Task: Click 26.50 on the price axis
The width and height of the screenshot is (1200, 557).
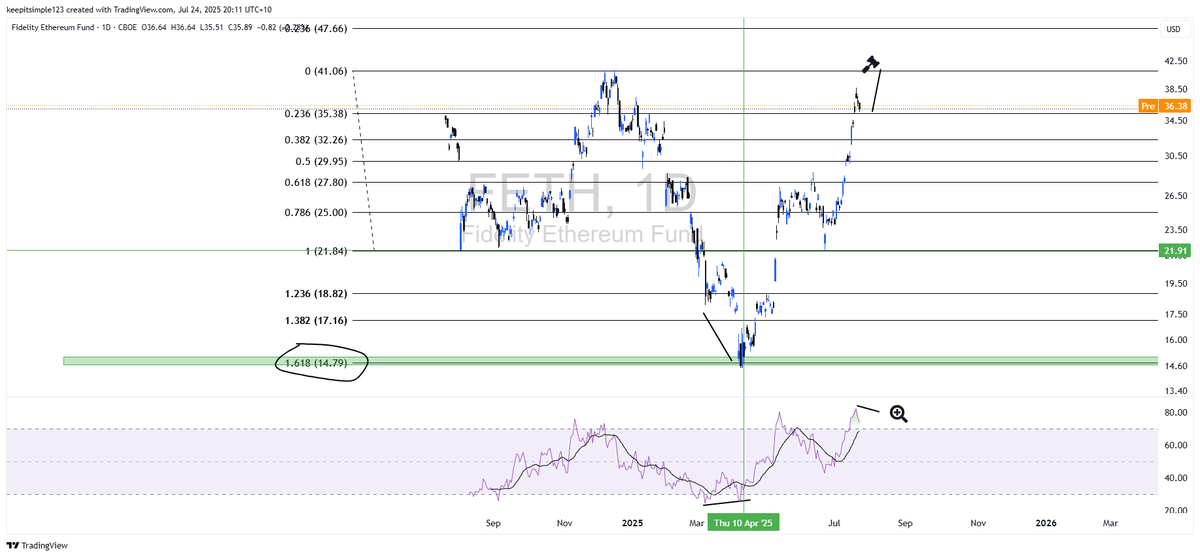Action: click(1175, 196)
